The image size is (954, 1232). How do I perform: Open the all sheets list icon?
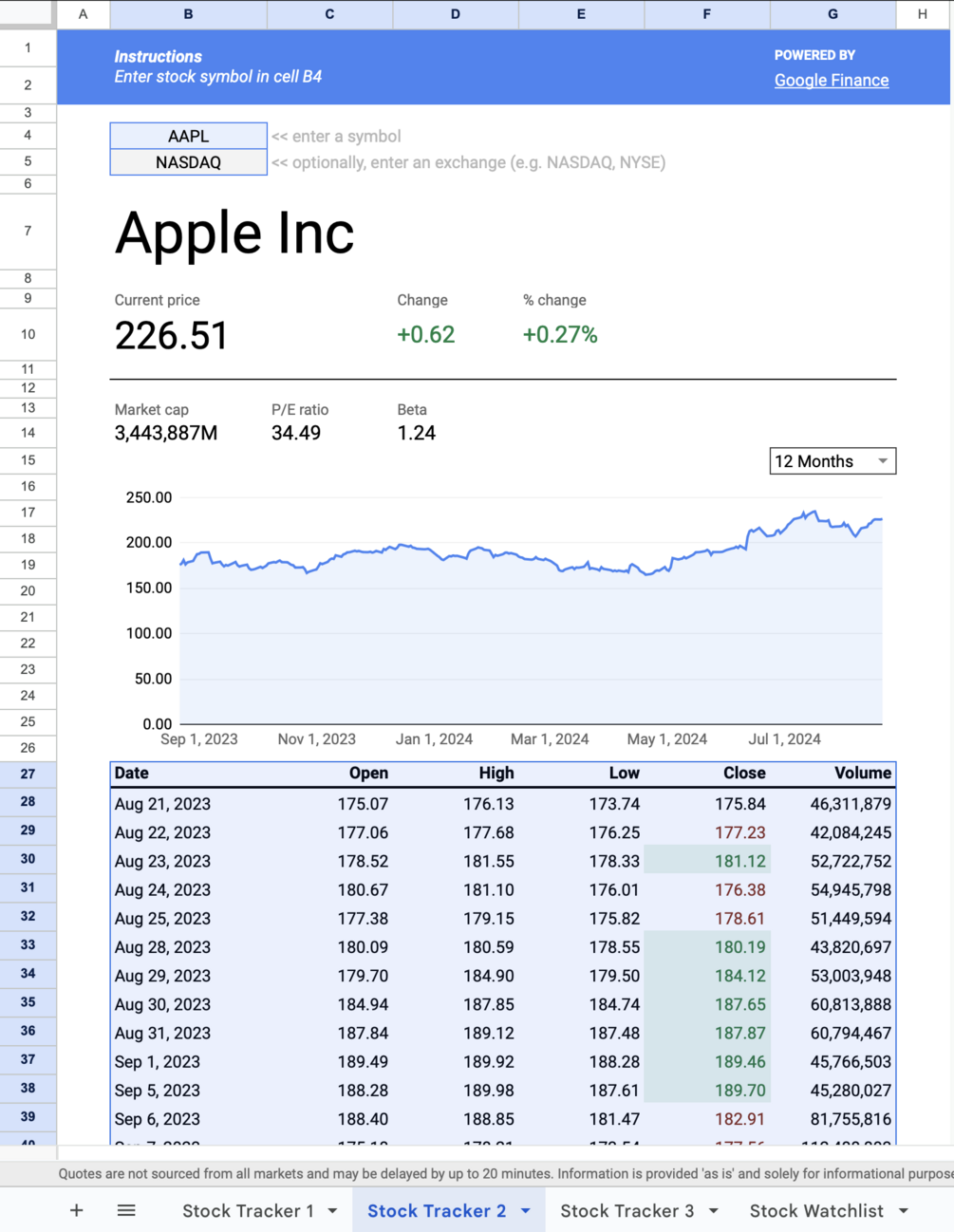pos(126,1210)
